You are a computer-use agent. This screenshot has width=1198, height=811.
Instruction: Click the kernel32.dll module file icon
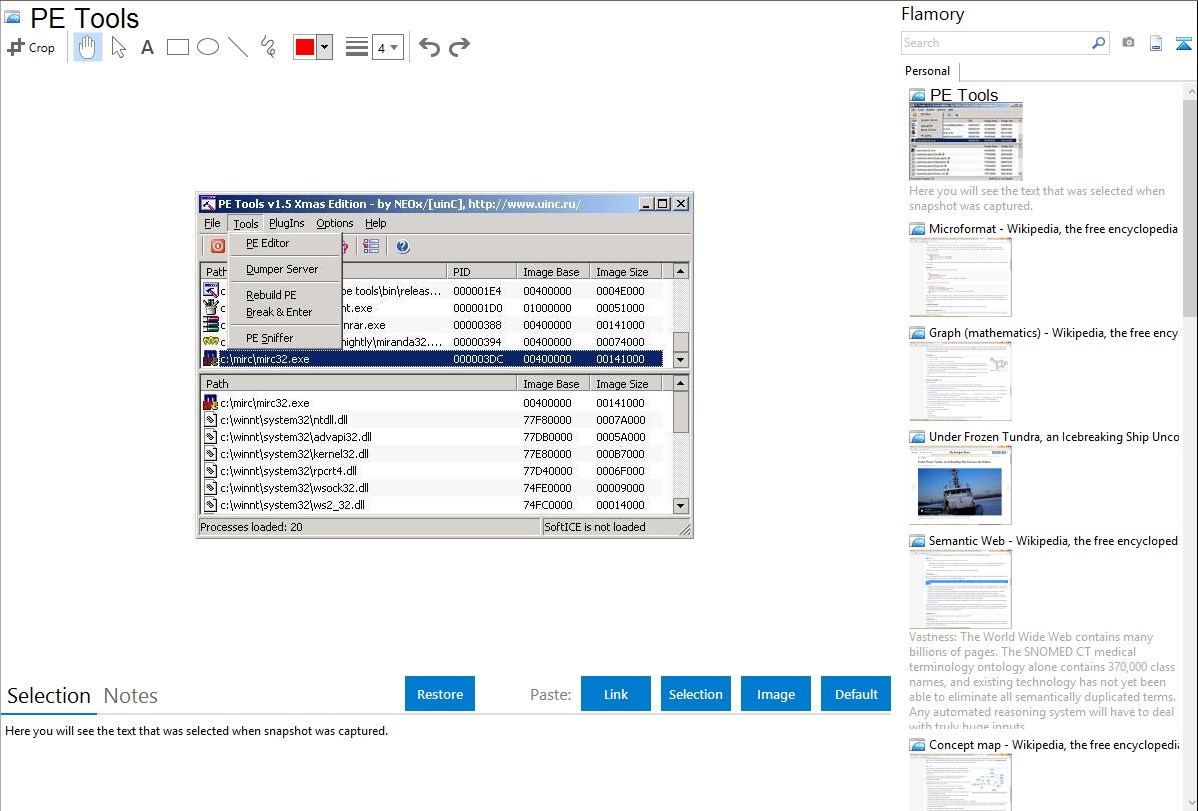click(211, 454)
